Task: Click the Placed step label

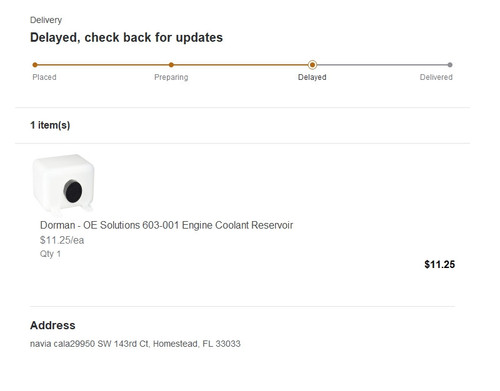Action: 44,77
